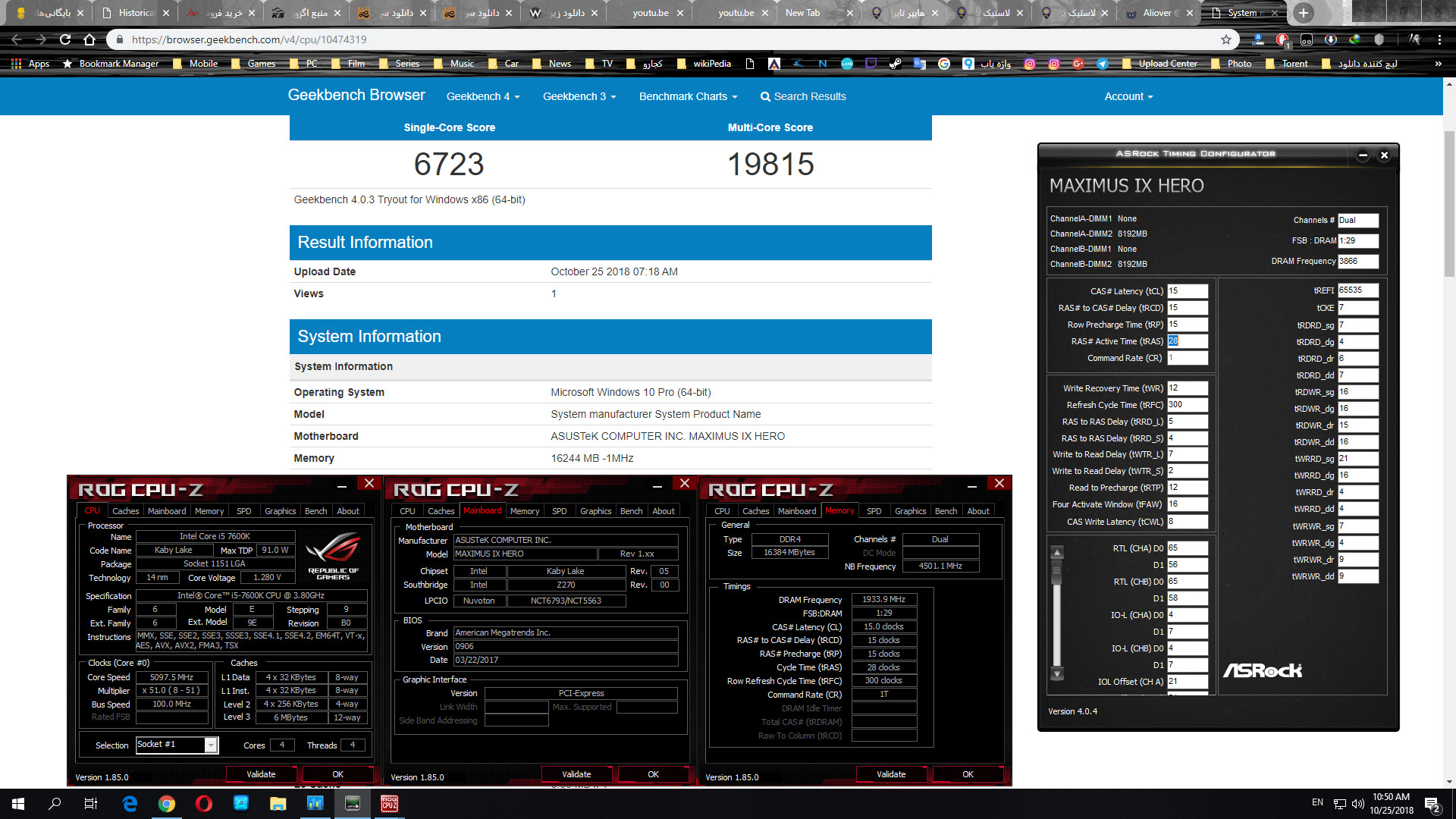Click the ASRock logo in Timing Configurator
1456x819 pixels.
pyautogui.click(x=1263, y=670)
